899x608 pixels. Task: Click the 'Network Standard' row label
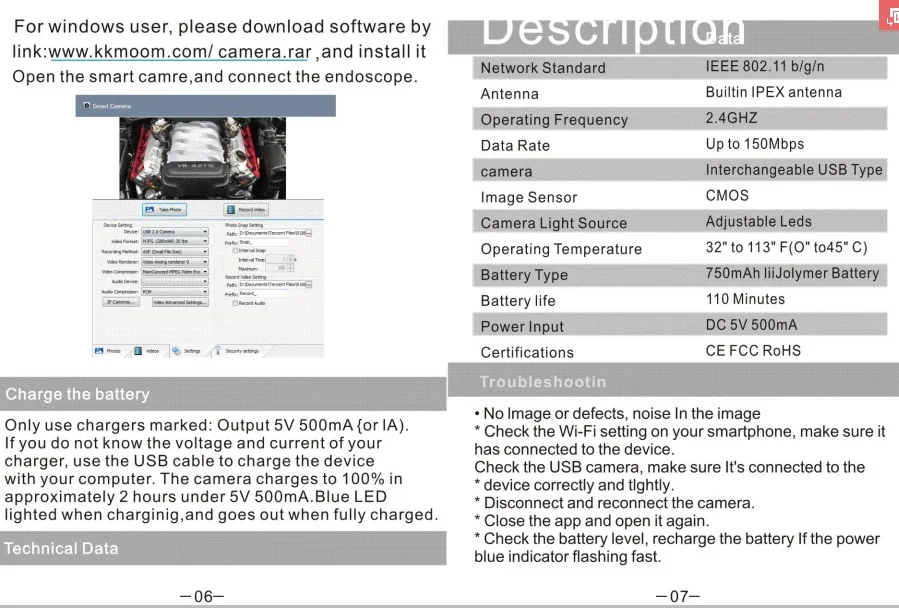pos(543,68)
